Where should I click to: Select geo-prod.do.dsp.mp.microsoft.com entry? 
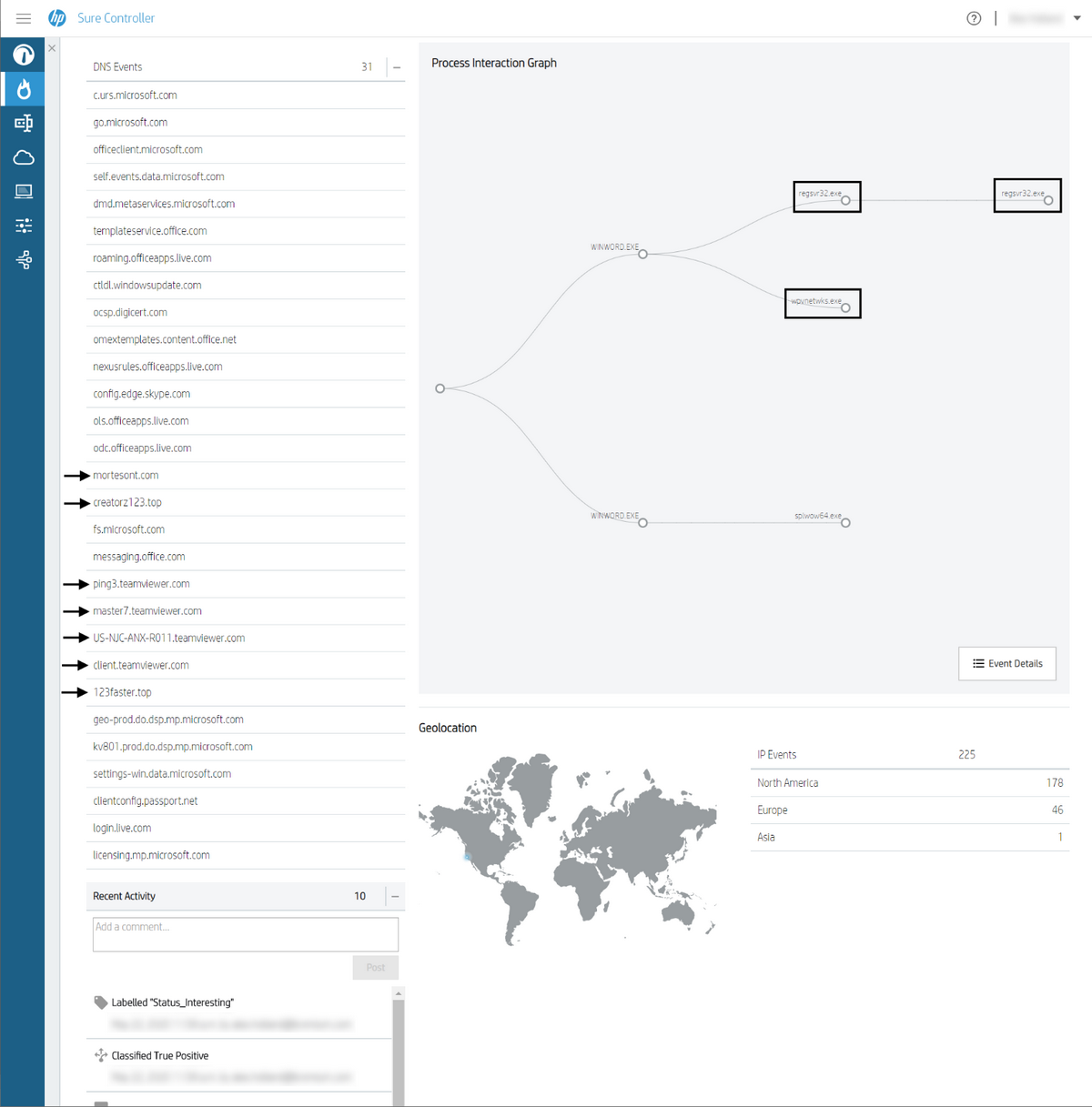pyautogui.click(x=246, y=720)
